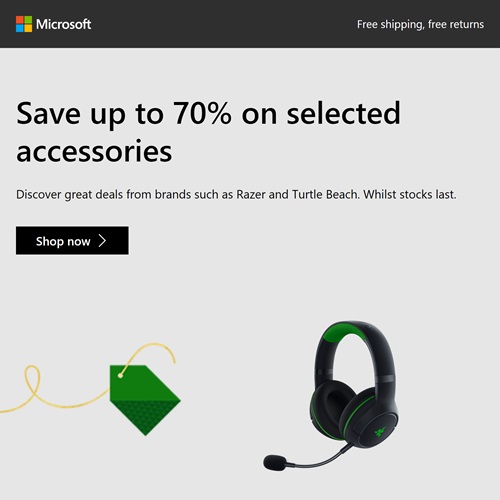This screenshot has width=500, height=500.
Task: Click the headset's microphone tip
Action: [x=275, y=463]
